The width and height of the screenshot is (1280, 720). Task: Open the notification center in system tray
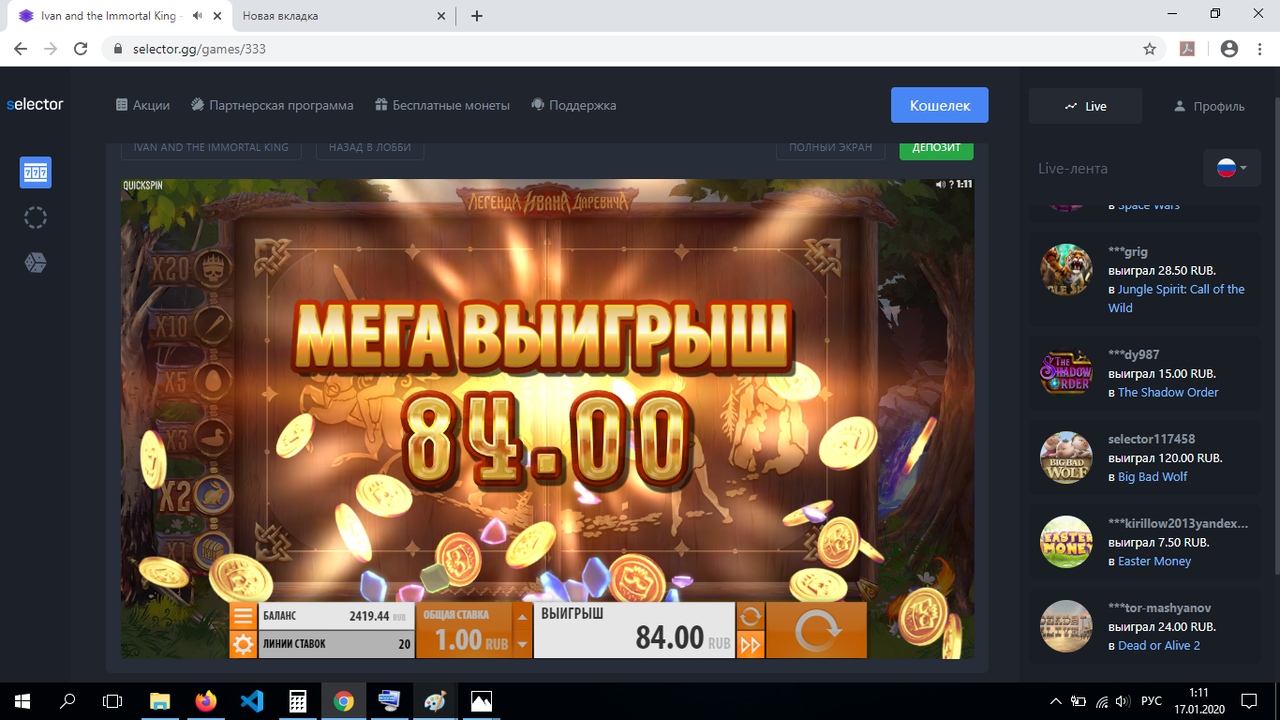[1249, 701]
